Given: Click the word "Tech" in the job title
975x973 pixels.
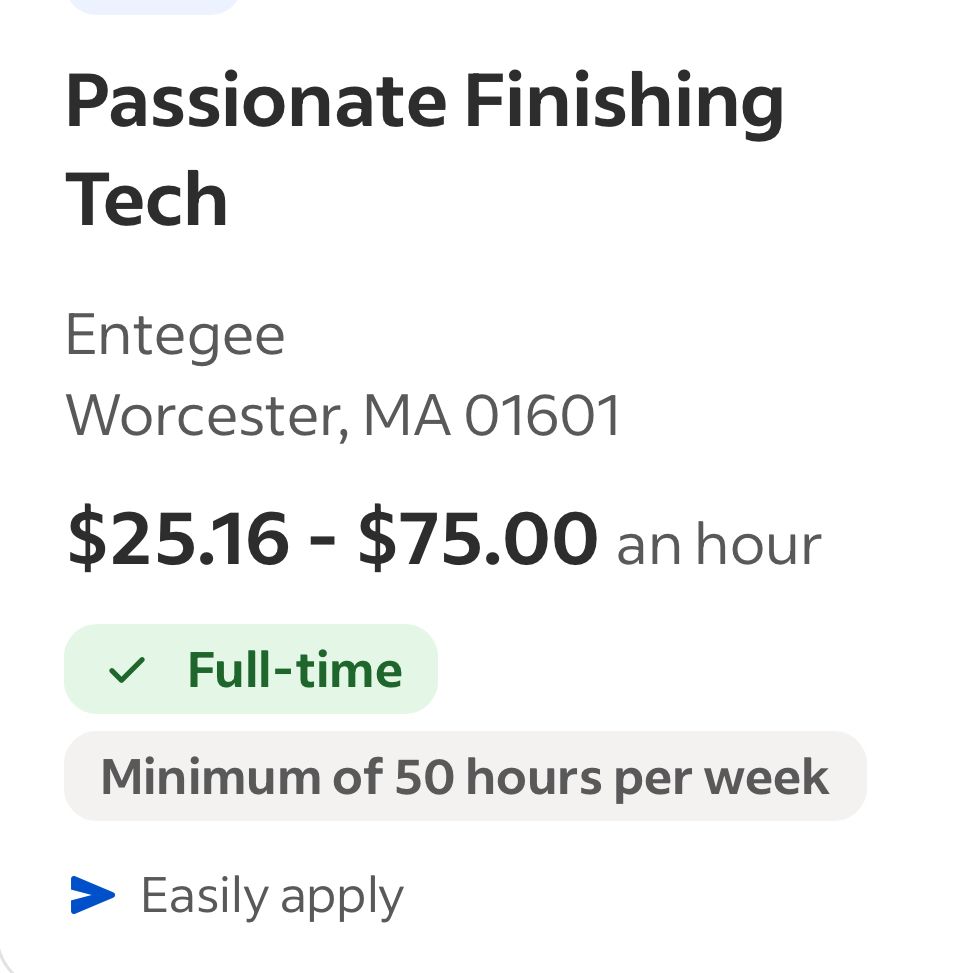Looking at the screenshot, I should click(x=147, y=200).
